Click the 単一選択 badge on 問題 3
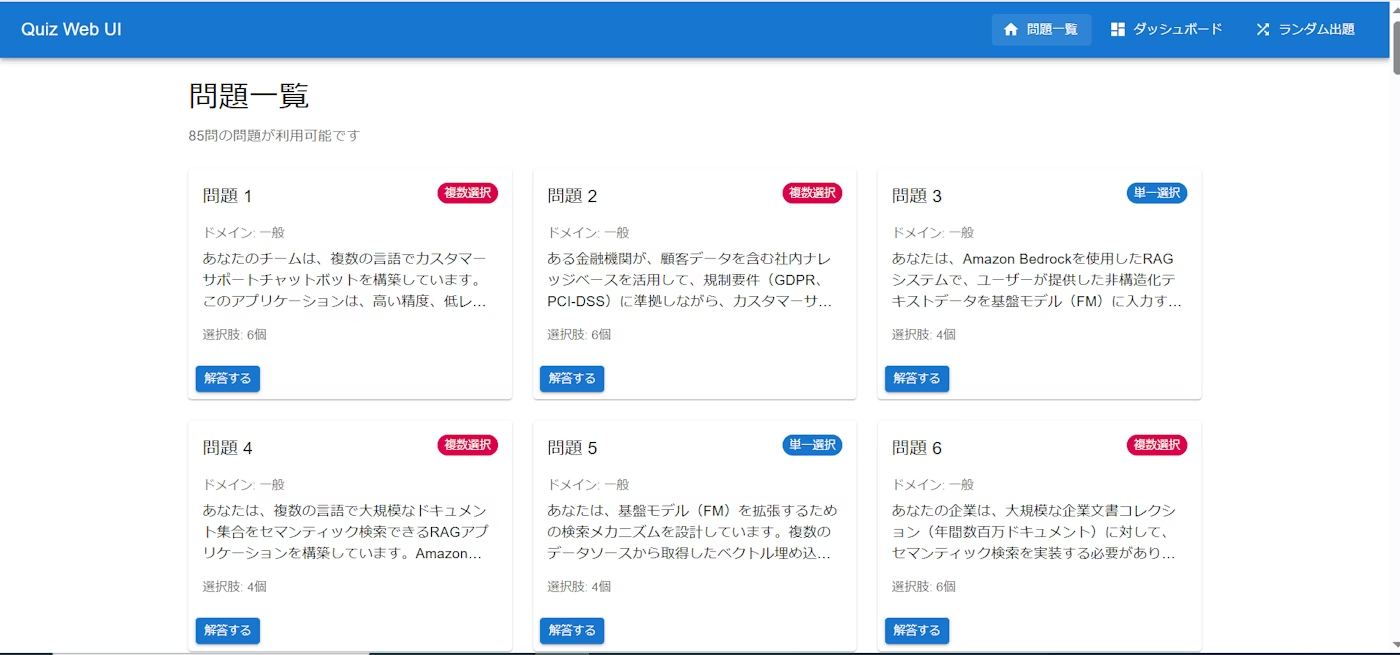 [x=1157, y=193]
